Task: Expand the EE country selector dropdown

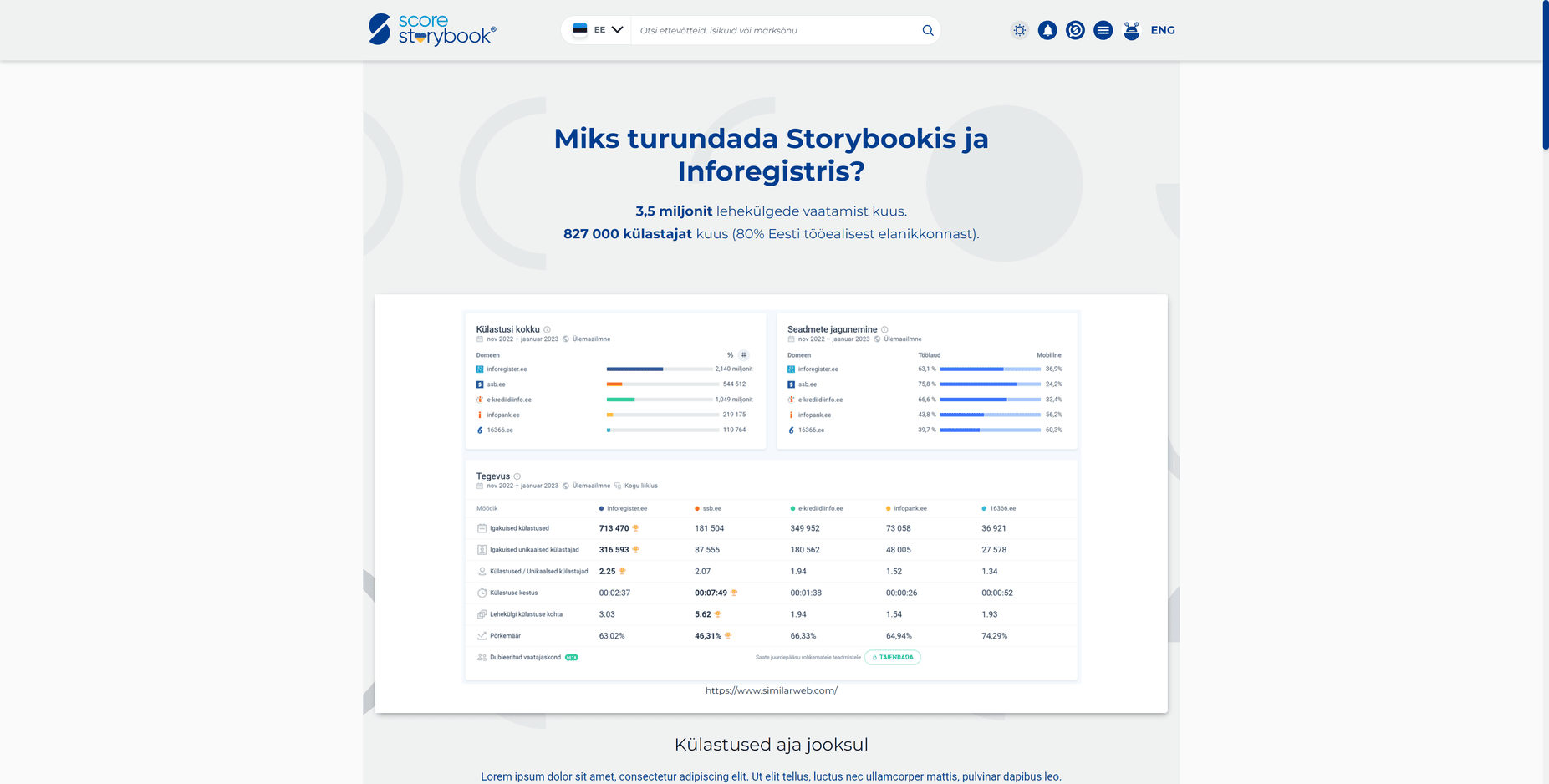Action: [617, 30]
